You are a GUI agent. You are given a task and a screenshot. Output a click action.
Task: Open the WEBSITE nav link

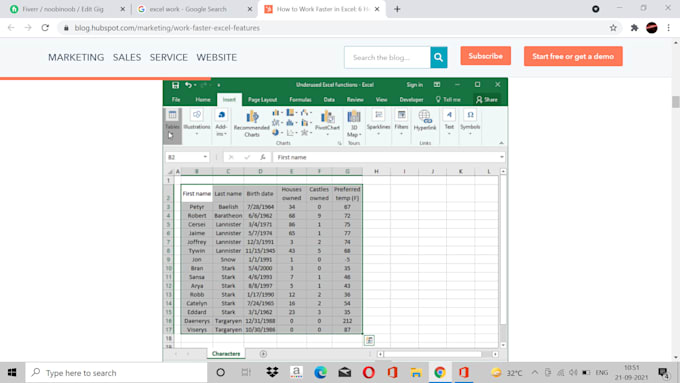(216, 57)
